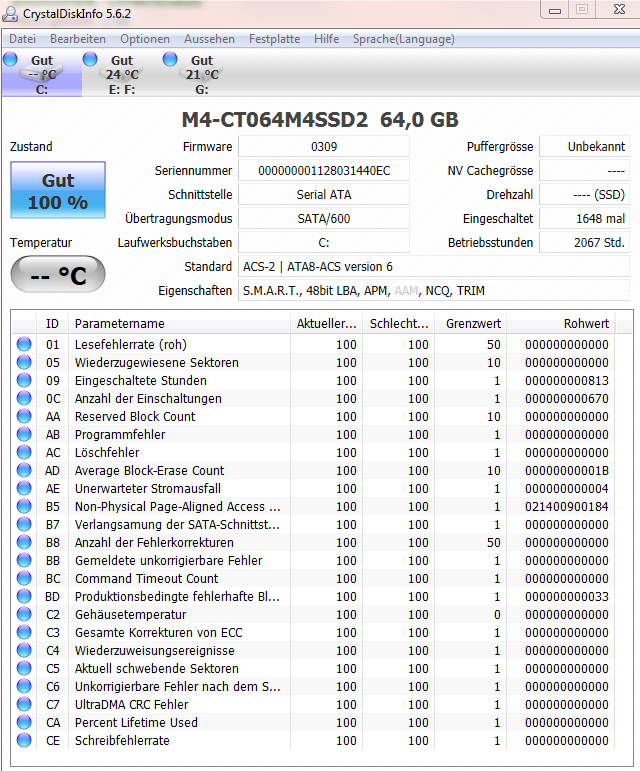Minimize the CrystalDiskInfo window
Image resolution: width=640 pixels, height=771 pixels.
coord(555,10)
